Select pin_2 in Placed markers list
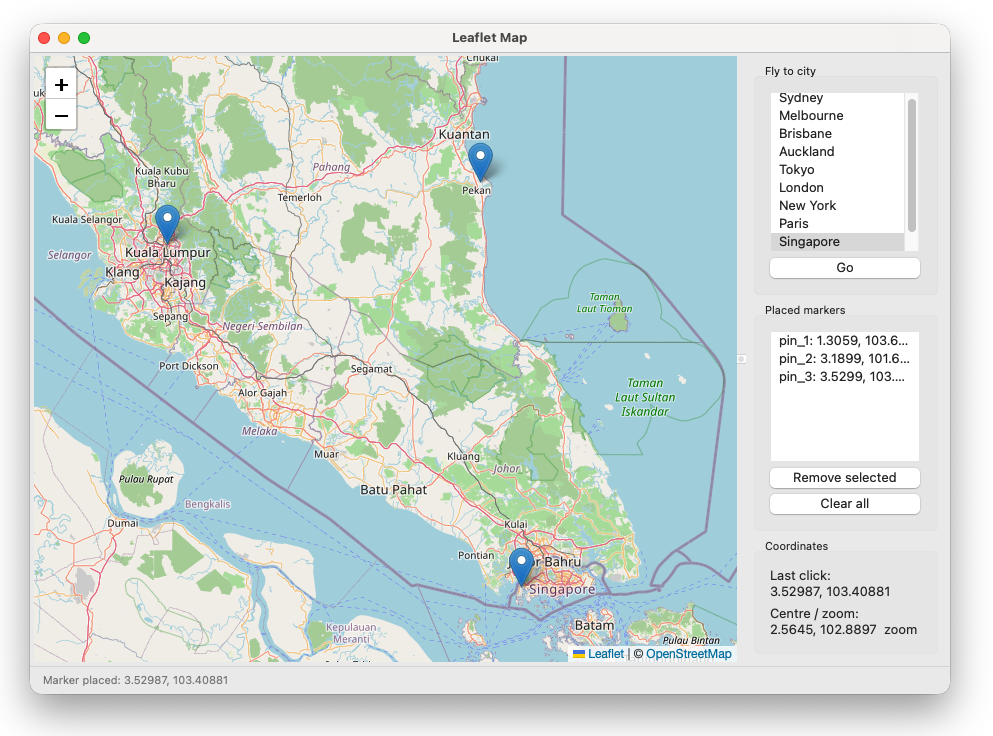Viewport: 993px width, 736px height. (843, 359)
